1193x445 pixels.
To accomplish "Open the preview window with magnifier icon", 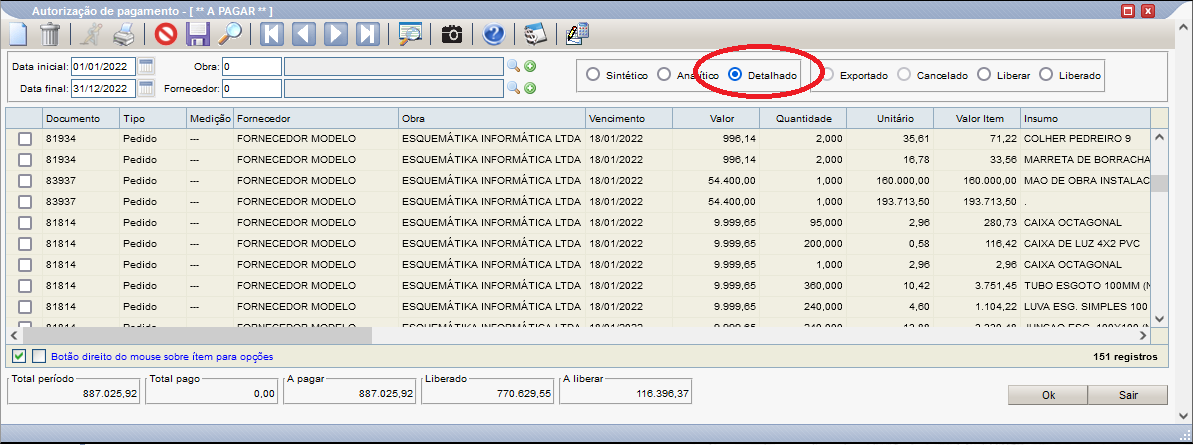I will pyautogui.click(x=410, y=34).
